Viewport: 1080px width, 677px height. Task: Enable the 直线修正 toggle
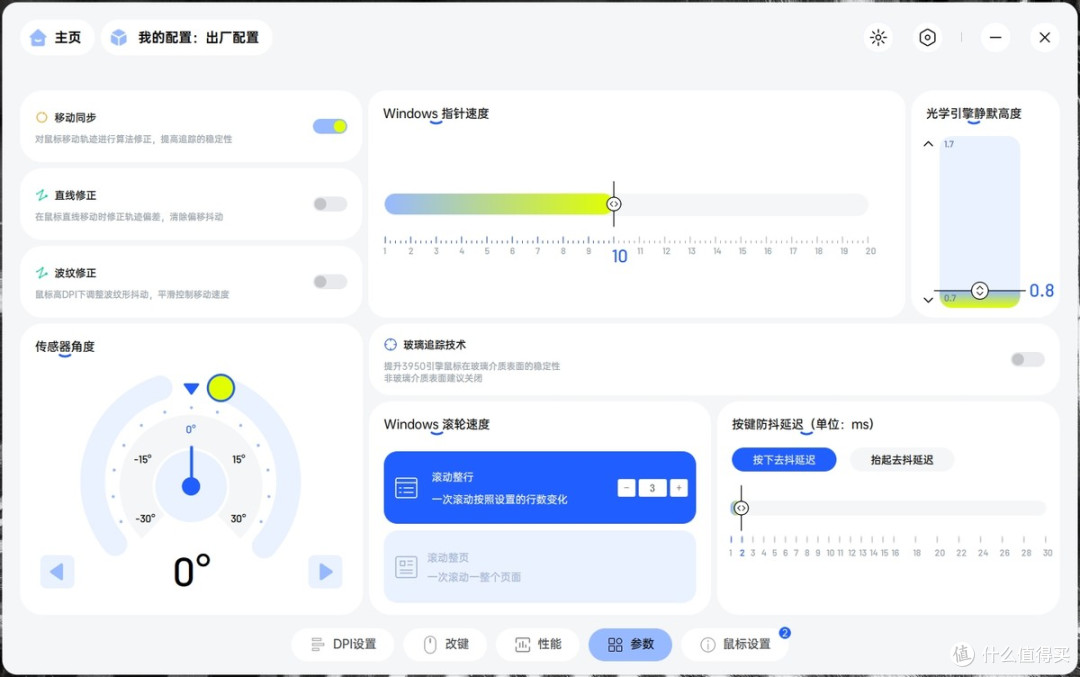tap(330, 204)
